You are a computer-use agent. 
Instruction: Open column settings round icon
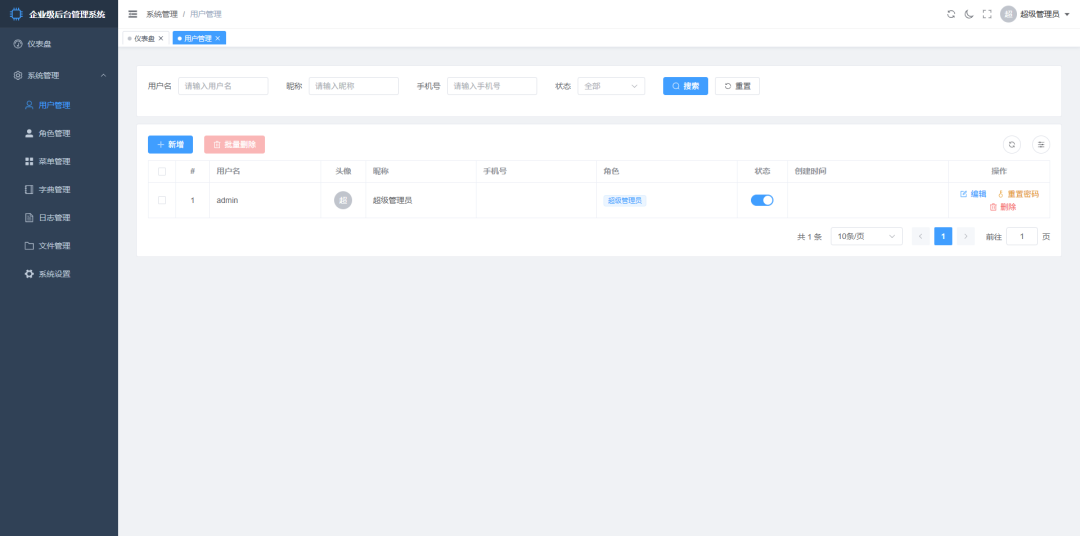pos(1041,145)
